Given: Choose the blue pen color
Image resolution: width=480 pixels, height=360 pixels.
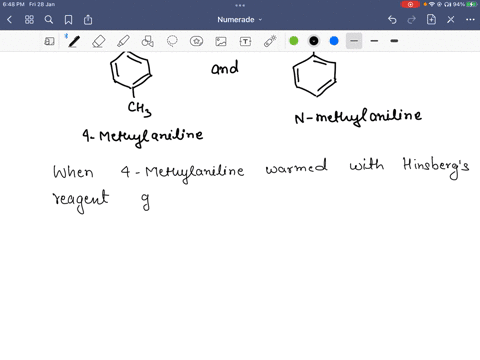Looking at the screenshot, I should pyautogui.click(x=334, y=41).
